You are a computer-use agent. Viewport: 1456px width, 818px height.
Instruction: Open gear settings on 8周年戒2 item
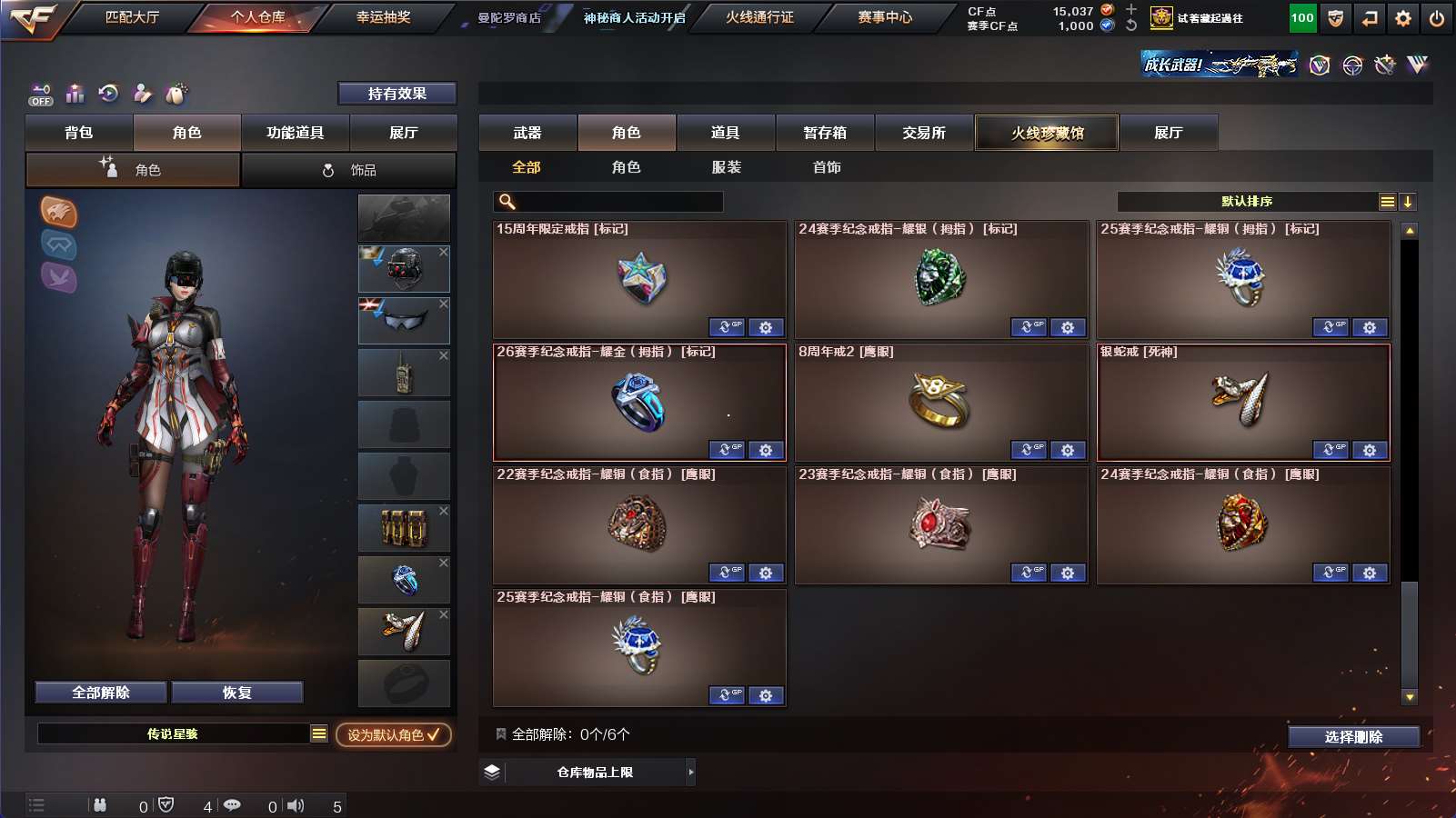click(x=1068, y=450)
